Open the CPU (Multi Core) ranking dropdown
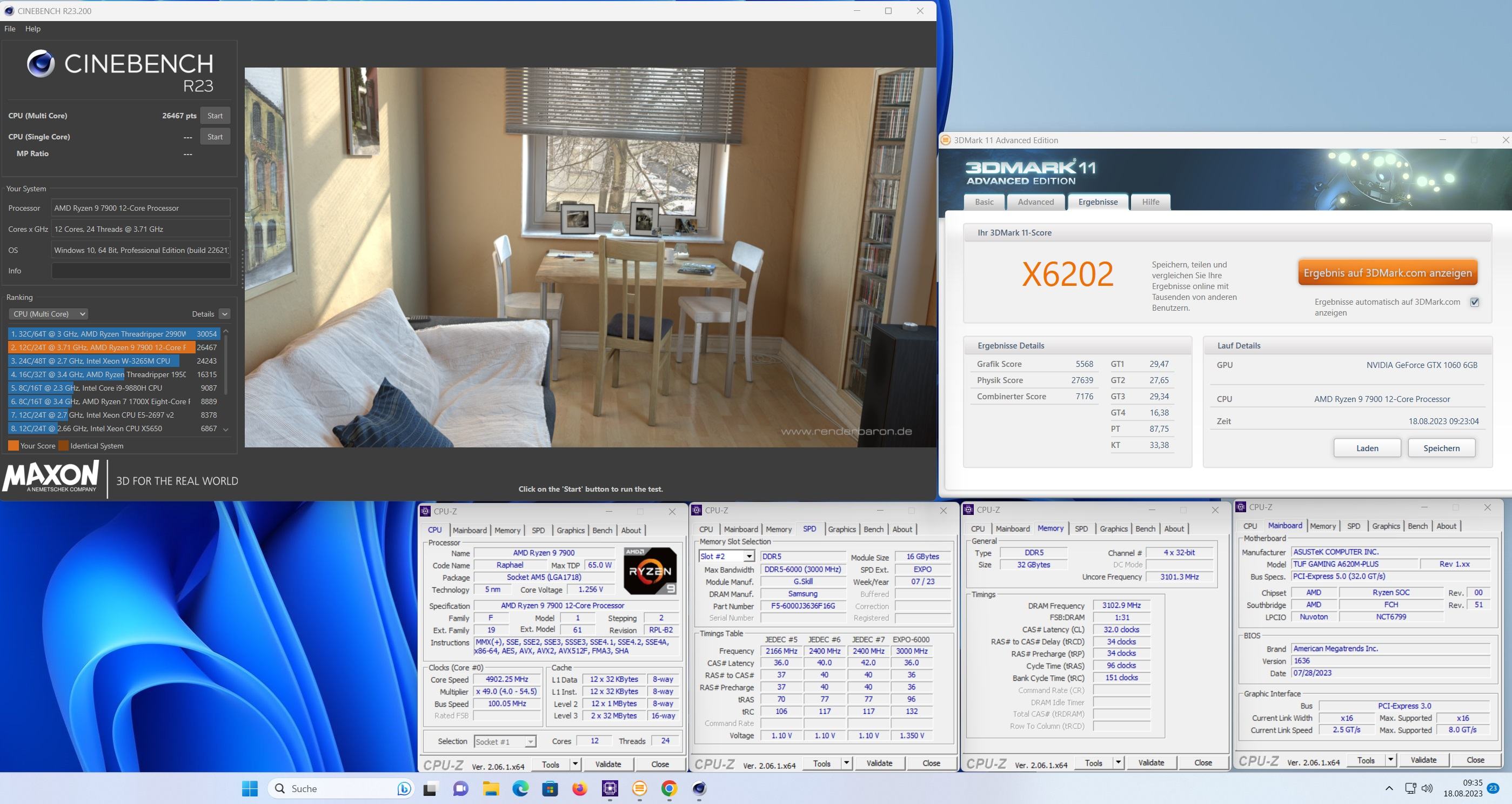The width and height of the screenshot is (1512, 804). coord(48,314)
